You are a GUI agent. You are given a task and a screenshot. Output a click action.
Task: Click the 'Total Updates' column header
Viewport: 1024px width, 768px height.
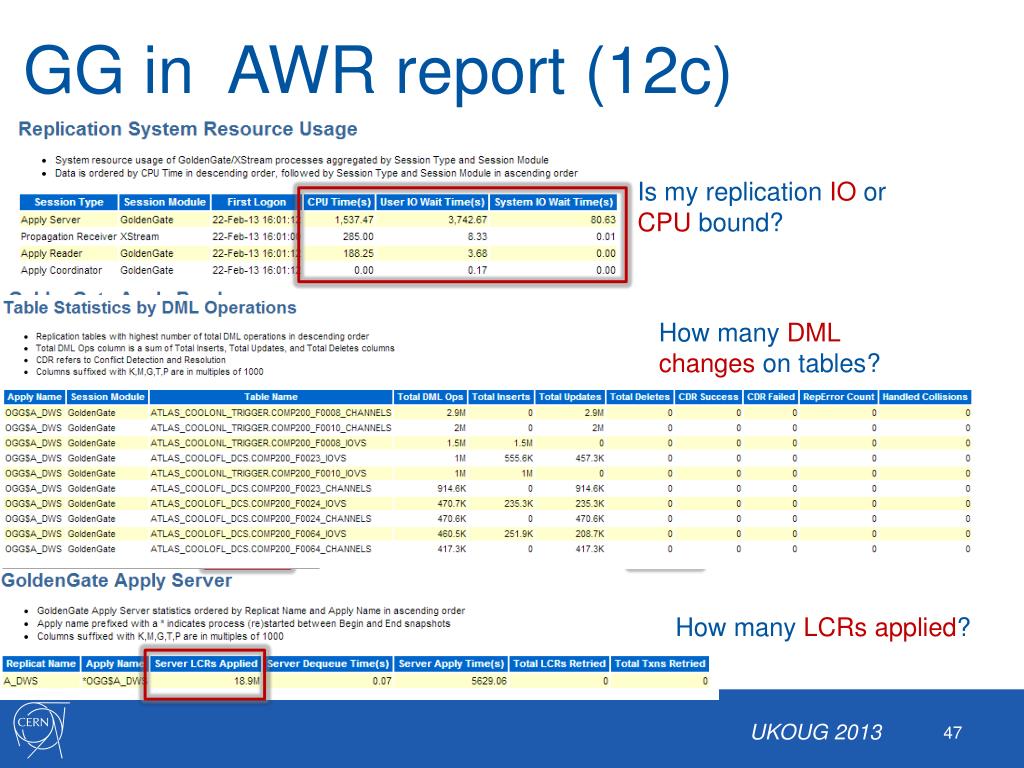pos(569,397)
